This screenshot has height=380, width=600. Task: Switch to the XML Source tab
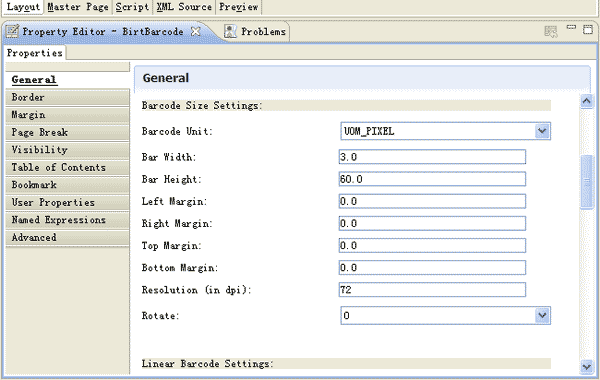[x=184, y=7]
